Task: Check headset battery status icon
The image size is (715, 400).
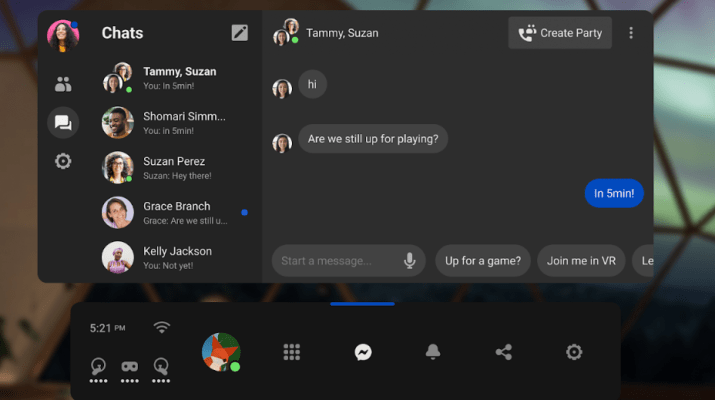Action: coord(130,371)
